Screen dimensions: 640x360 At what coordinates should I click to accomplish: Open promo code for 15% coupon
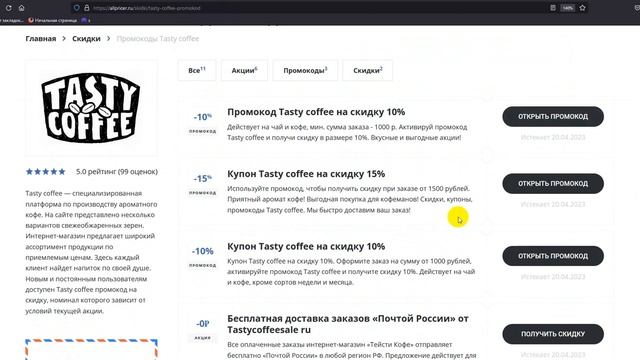pos(553,184)
